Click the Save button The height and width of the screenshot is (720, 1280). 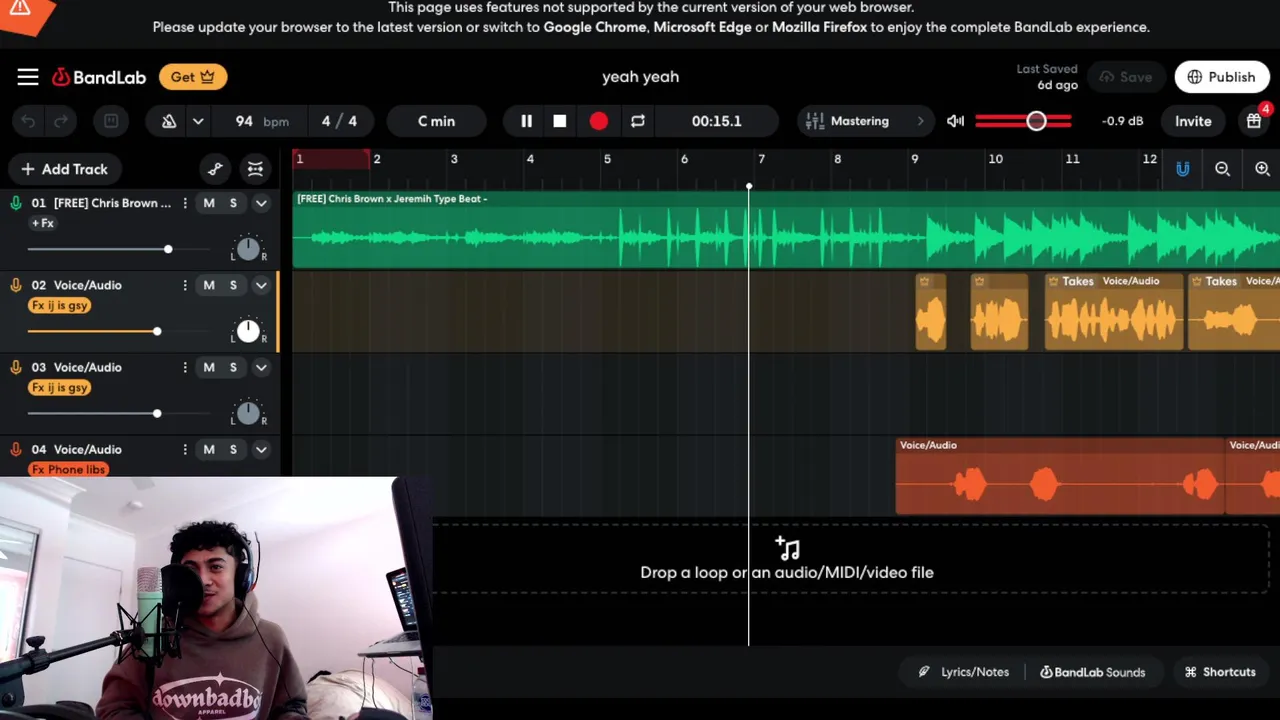pos(1125,77)
